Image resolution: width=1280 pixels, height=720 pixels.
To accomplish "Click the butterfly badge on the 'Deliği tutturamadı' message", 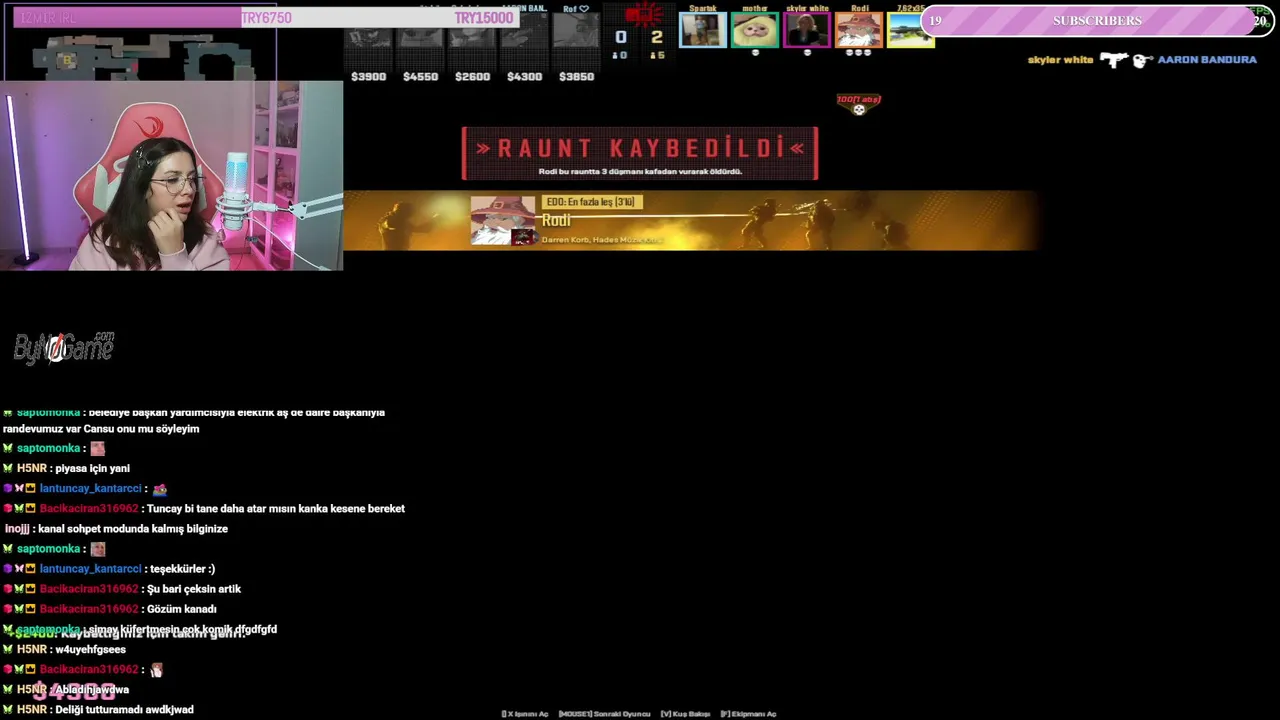I will (8, 710).
